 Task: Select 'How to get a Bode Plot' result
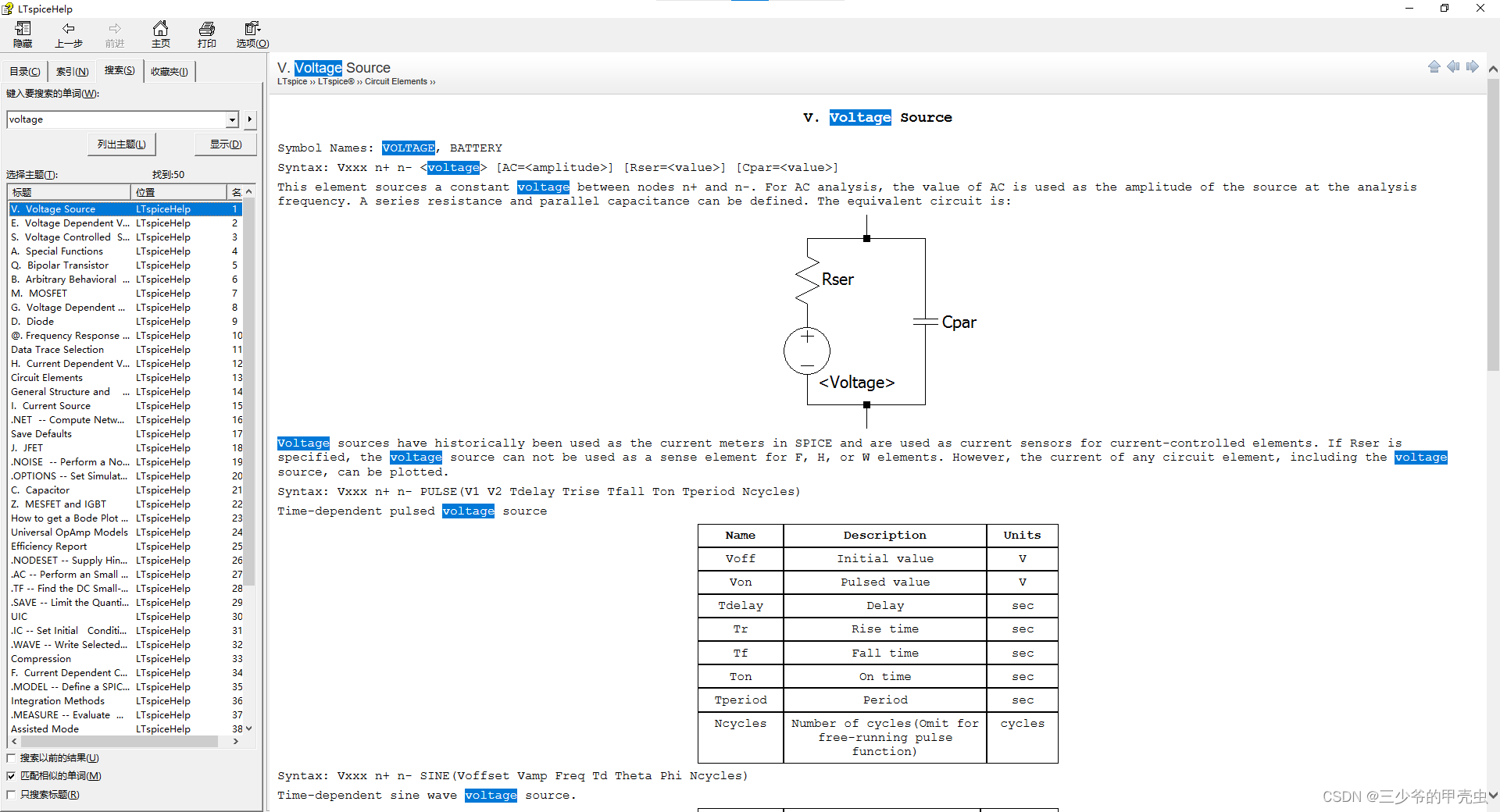pos(125,518)
